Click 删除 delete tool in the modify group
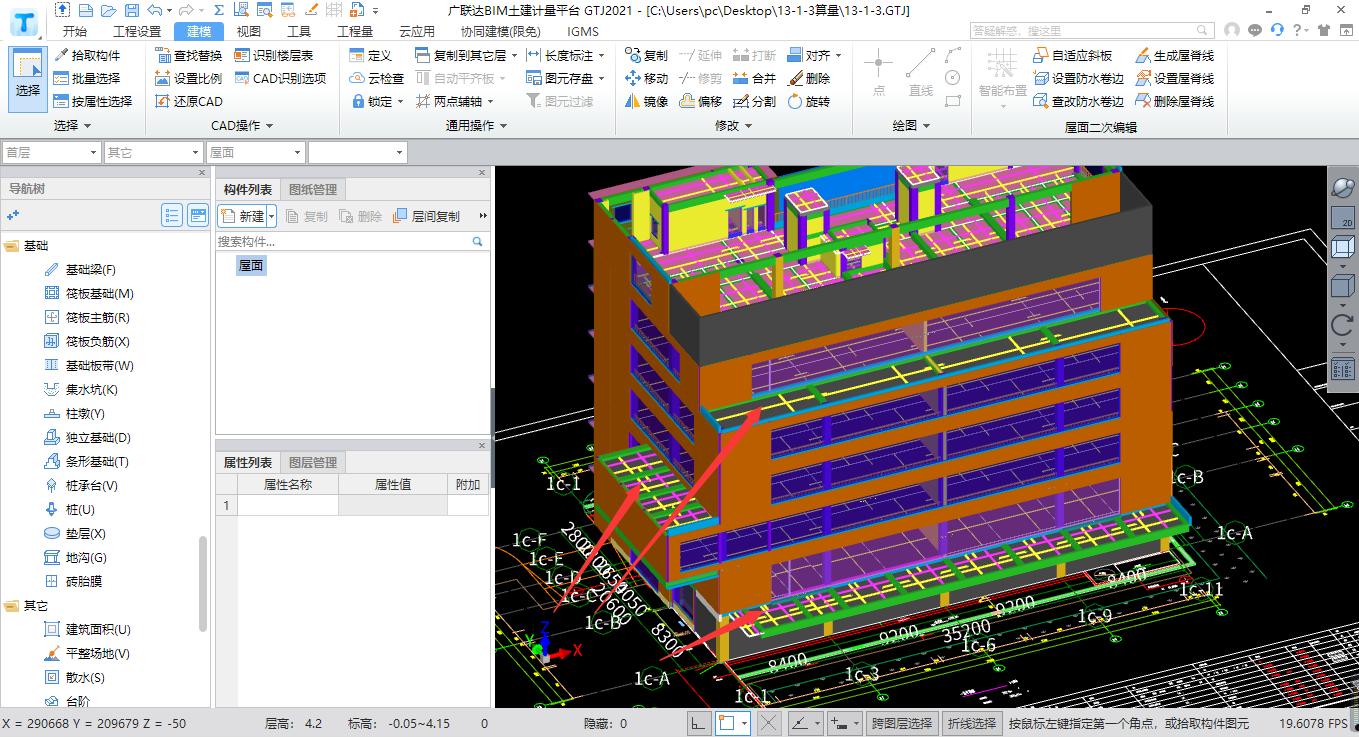 (808, 78)
